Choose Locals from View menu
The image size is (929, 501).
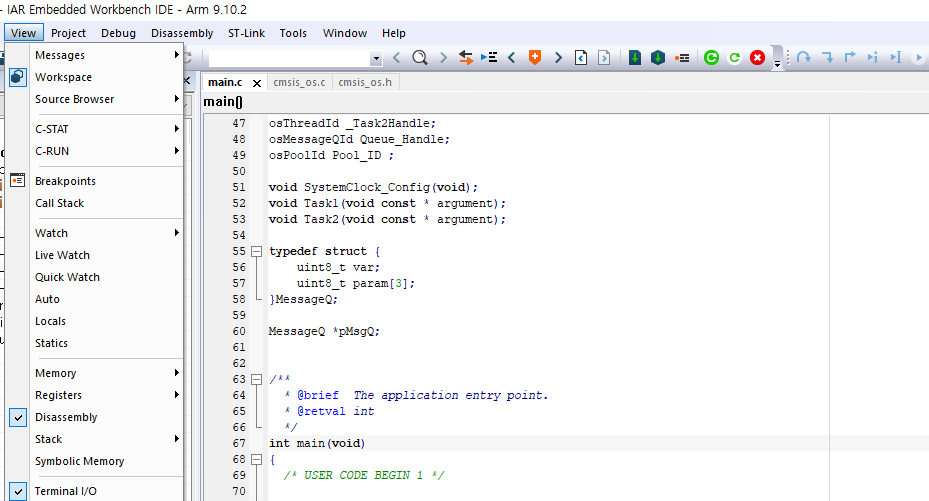(50, 321)
